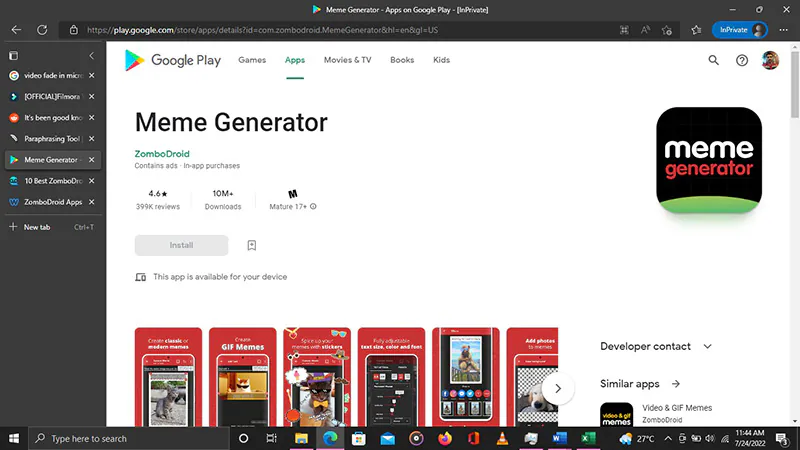The height and width of the screenshot is (450, 800).
Task: Click the Mature 17+ info icon
Action: [313, 207]
